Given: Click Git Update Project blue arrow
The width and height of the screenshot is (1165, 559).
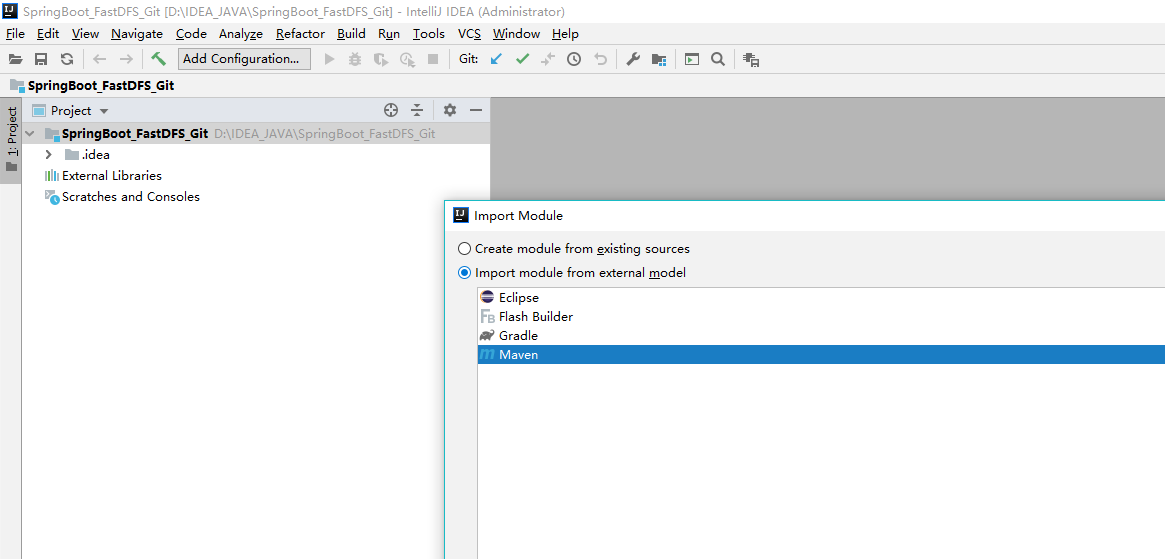Looking at the screenshot, I should pos(496,59).
